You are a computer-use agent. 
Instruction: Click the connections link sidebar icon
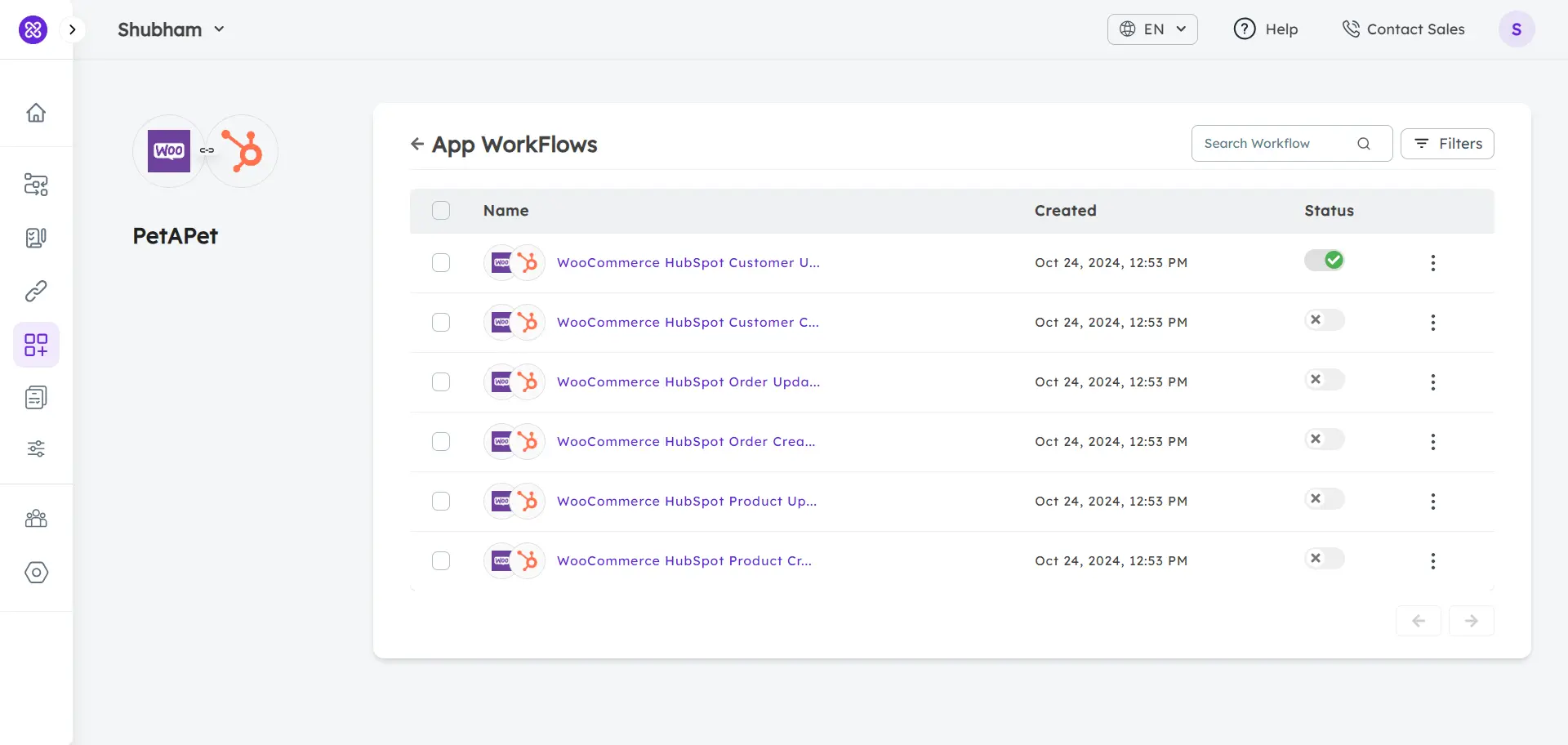click(36, 291)
